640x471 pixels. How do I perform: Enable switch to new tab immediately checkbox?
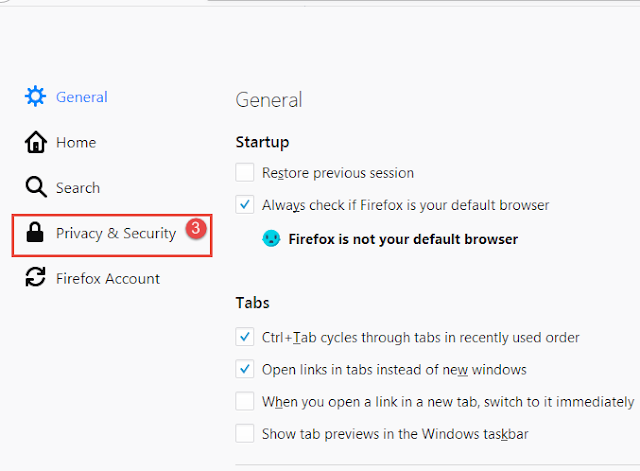pyautogui.click(x=244, y=401)
